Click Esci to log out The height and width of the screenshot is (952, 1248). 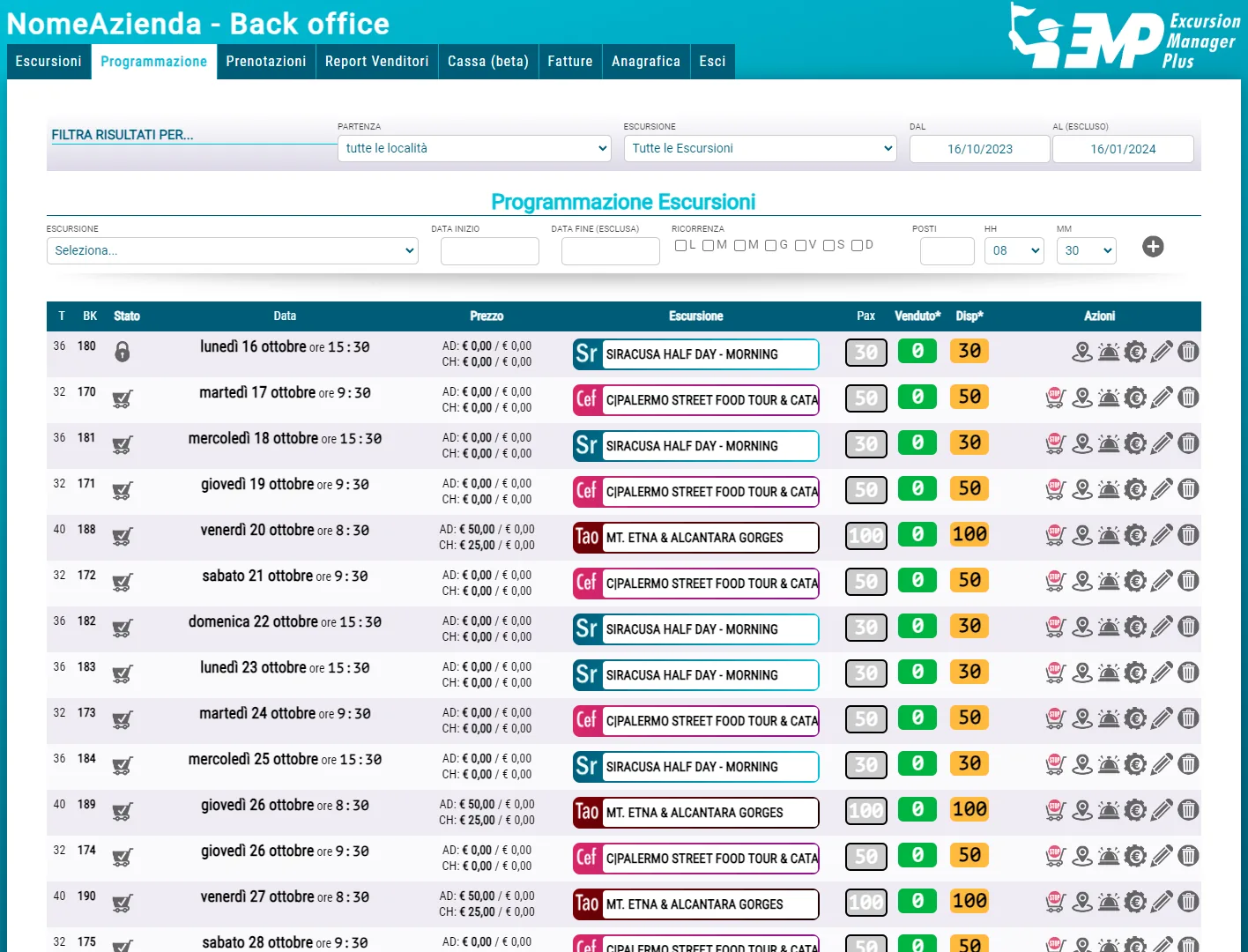tap(712, 62)
